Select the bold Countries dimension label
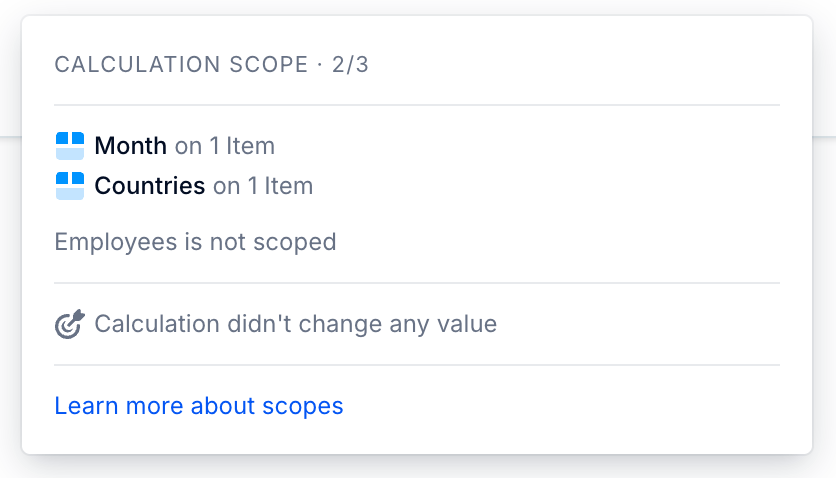The height and width of the screenshot is (478, 836). click(x=150, y=186)
